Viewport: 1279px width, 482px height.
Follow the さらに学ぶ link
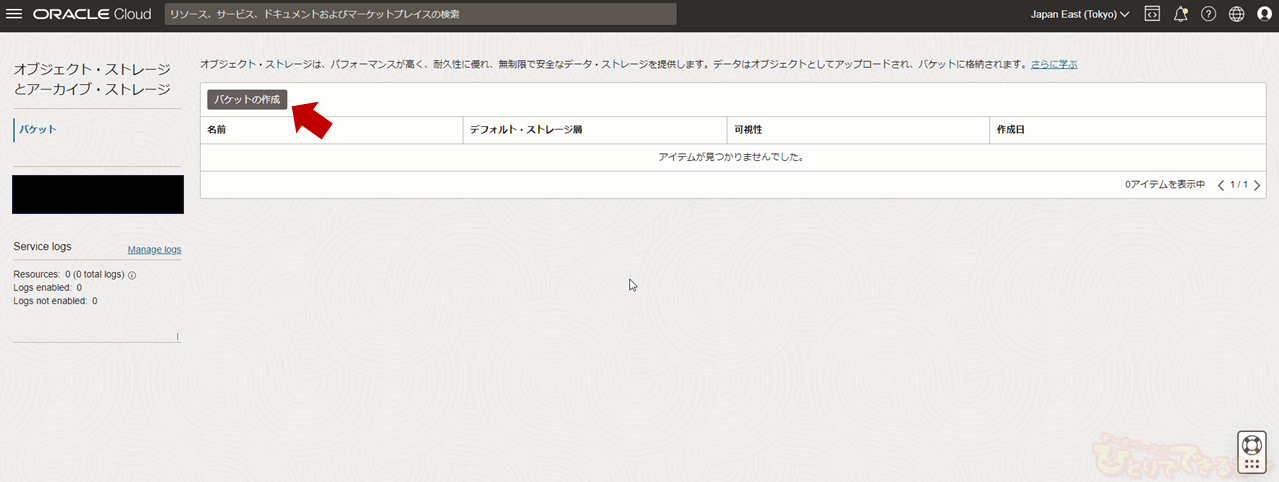pyautogui.click(x=1054, y=64)
